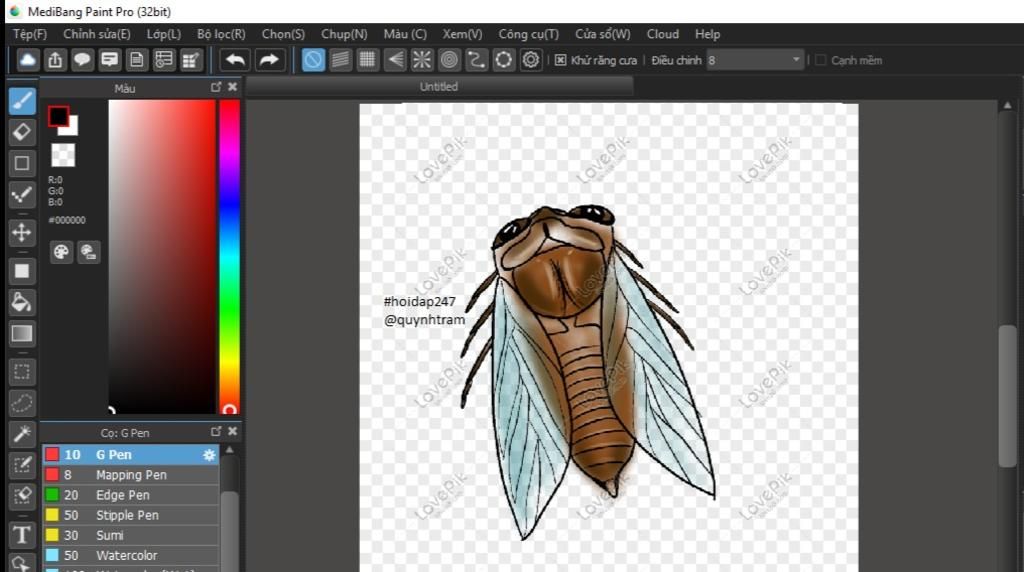
Task: Open the Điều chỉnh value dropdown
Action: point(755,60)
